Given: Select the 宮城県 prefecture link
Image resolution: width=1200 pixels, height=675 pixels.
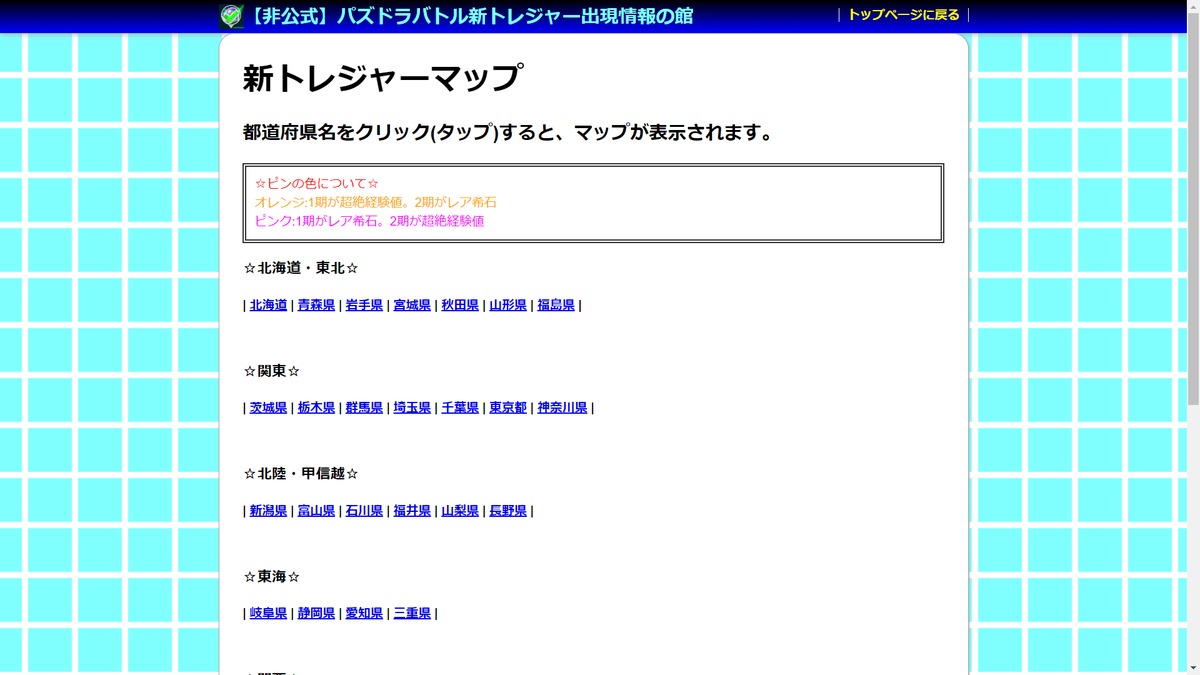Looking at the screenshot, I should click(x=412, y=305).
